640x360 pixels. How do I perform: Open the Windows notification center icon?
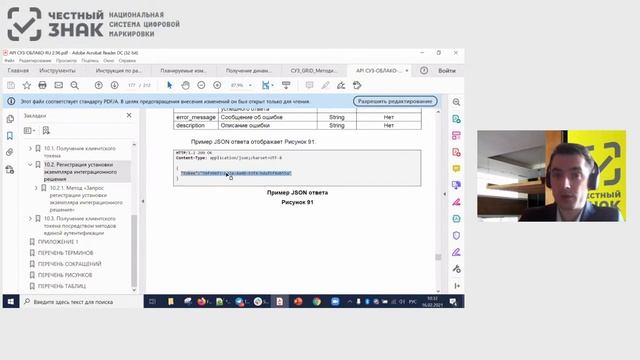coord(453,302)
